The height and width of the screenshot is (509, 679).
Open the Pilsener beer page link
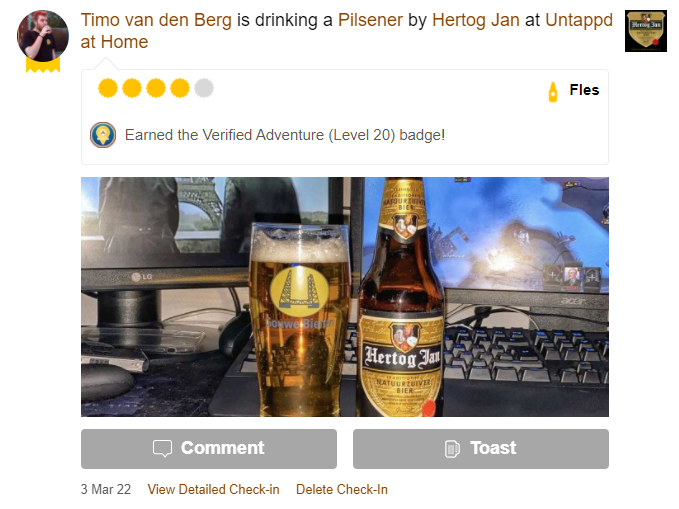point(370,20)
